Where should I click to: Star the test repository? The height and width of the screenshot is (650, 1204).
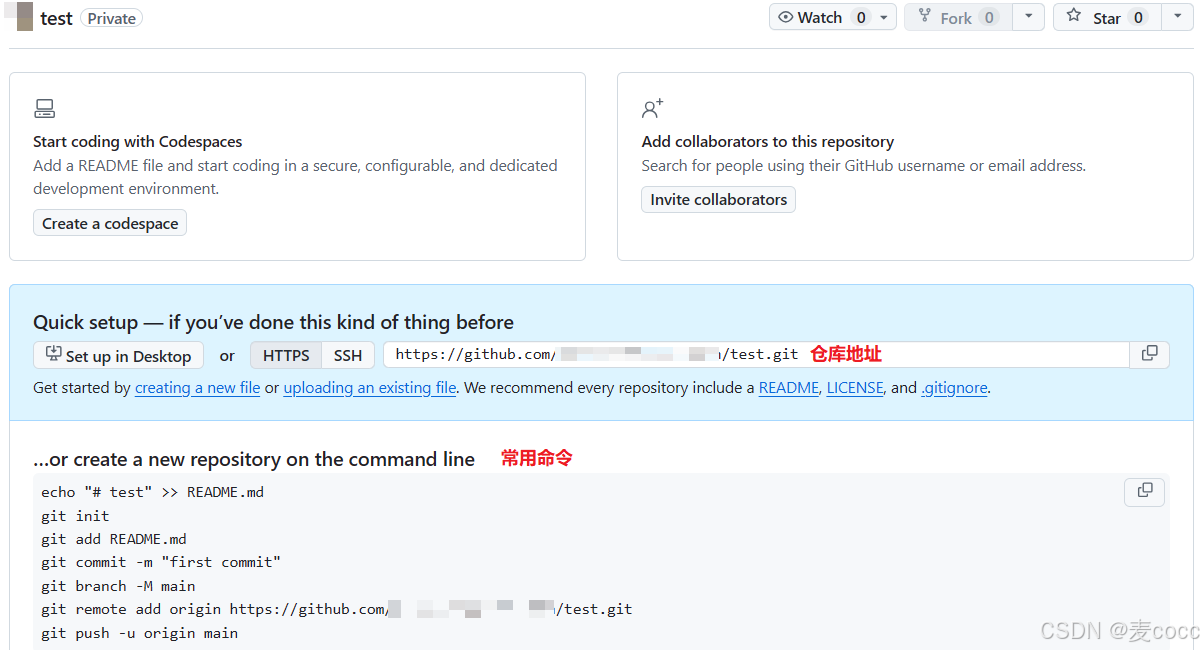(x=1106, y=17)
